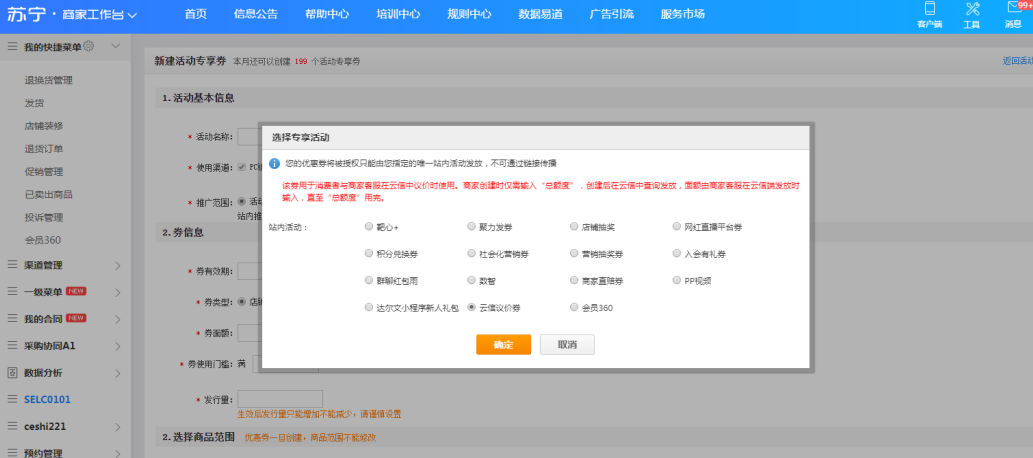Select the 群聊红包雨 radio option
The width and height of the screenshot is (1033, 458).
coord(368,280)
